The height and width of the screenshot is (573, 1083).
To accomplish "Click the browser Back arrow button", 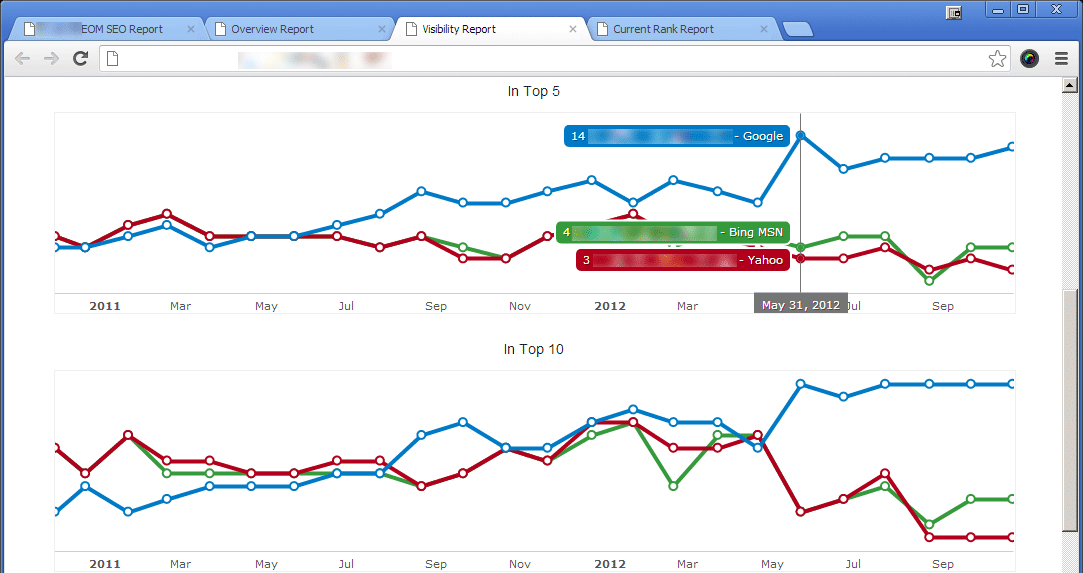I will tap(22, 59).
